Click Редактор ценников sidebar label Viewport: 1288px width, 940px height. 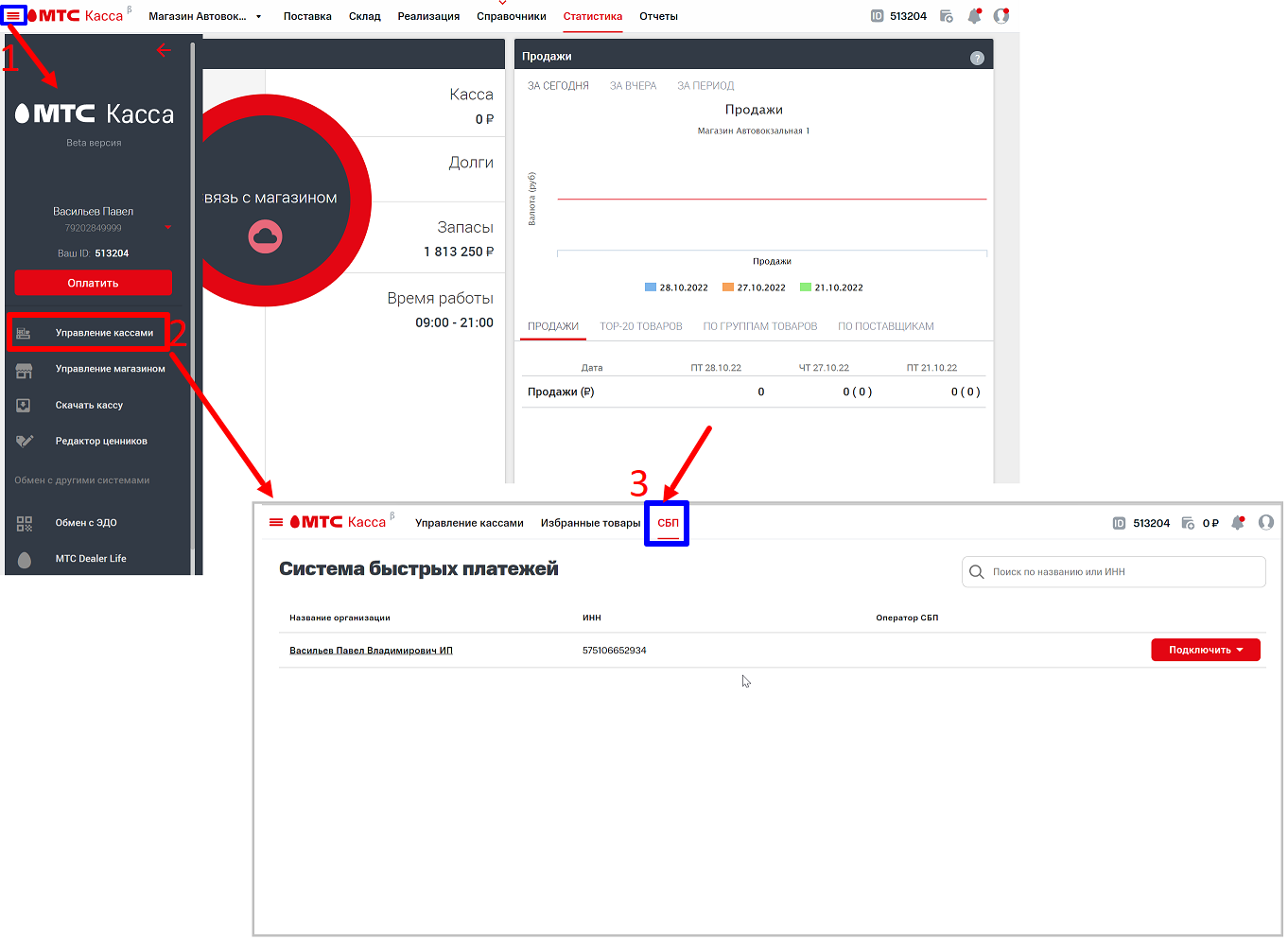[x=101, y=441]
